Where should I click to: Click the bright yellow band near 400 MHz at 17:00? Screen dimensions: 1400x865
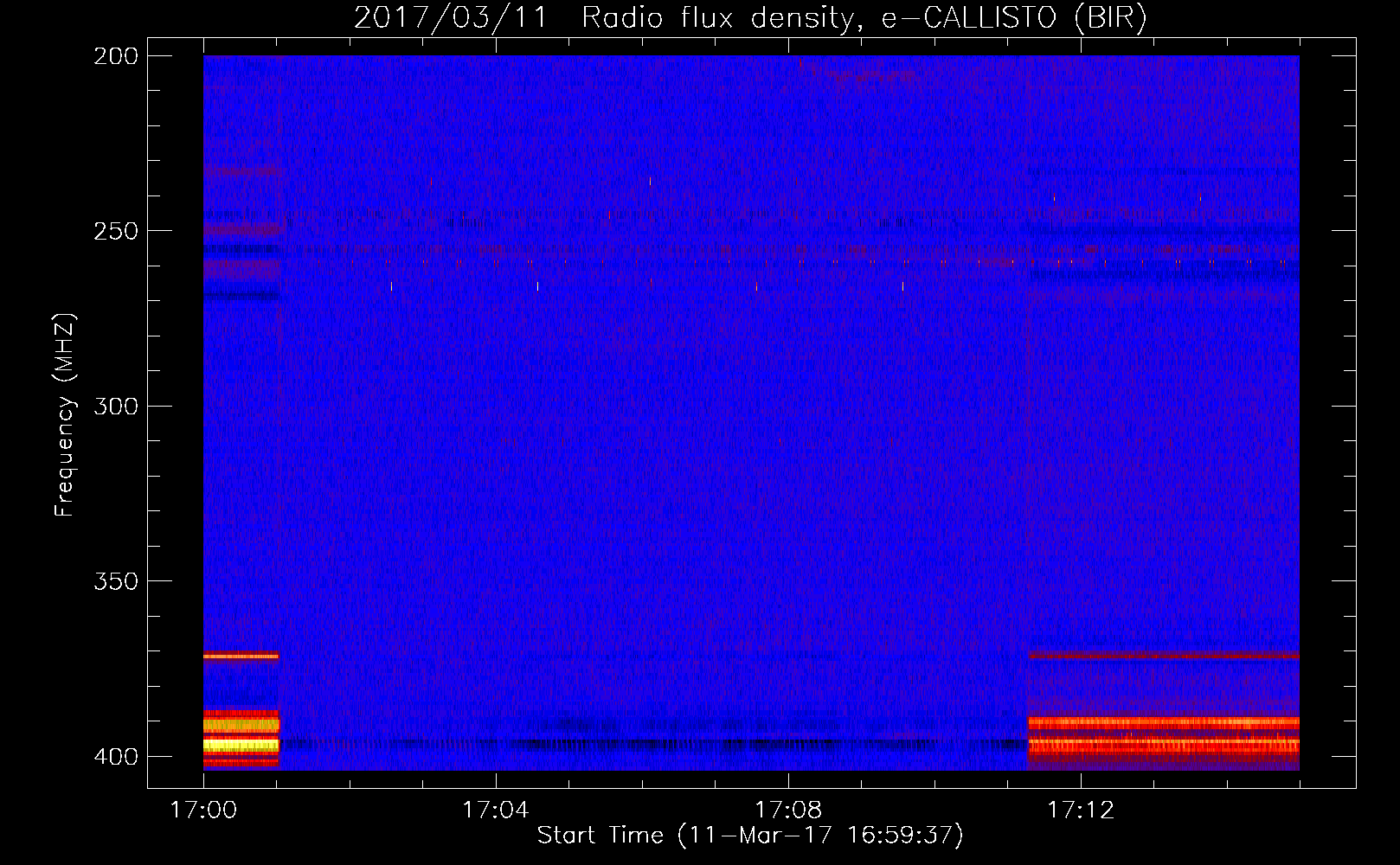click(x=241, y=744)
